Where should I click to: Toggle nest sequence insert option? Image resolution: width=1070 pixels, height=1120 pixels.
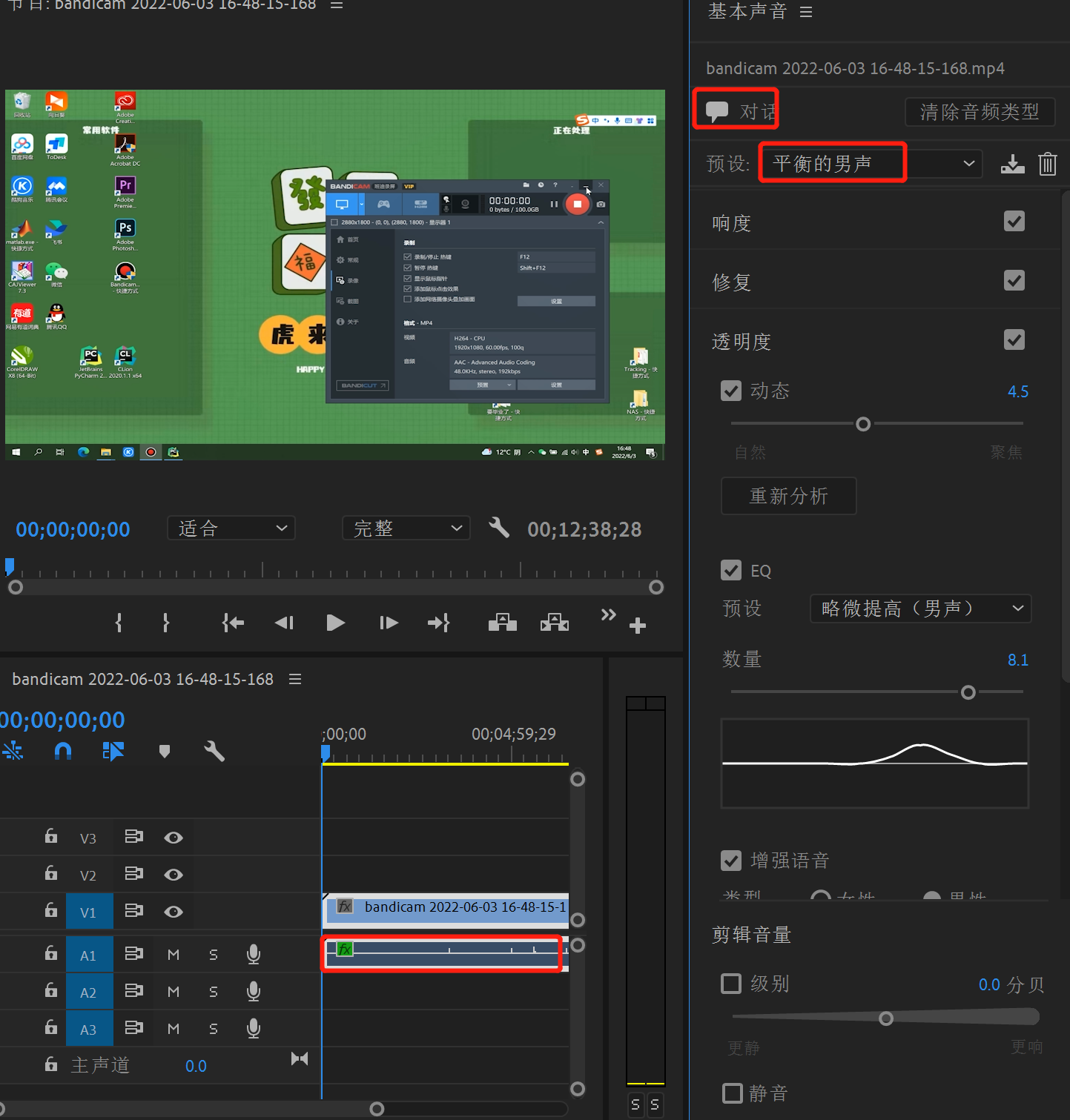[x=13, y=752]
